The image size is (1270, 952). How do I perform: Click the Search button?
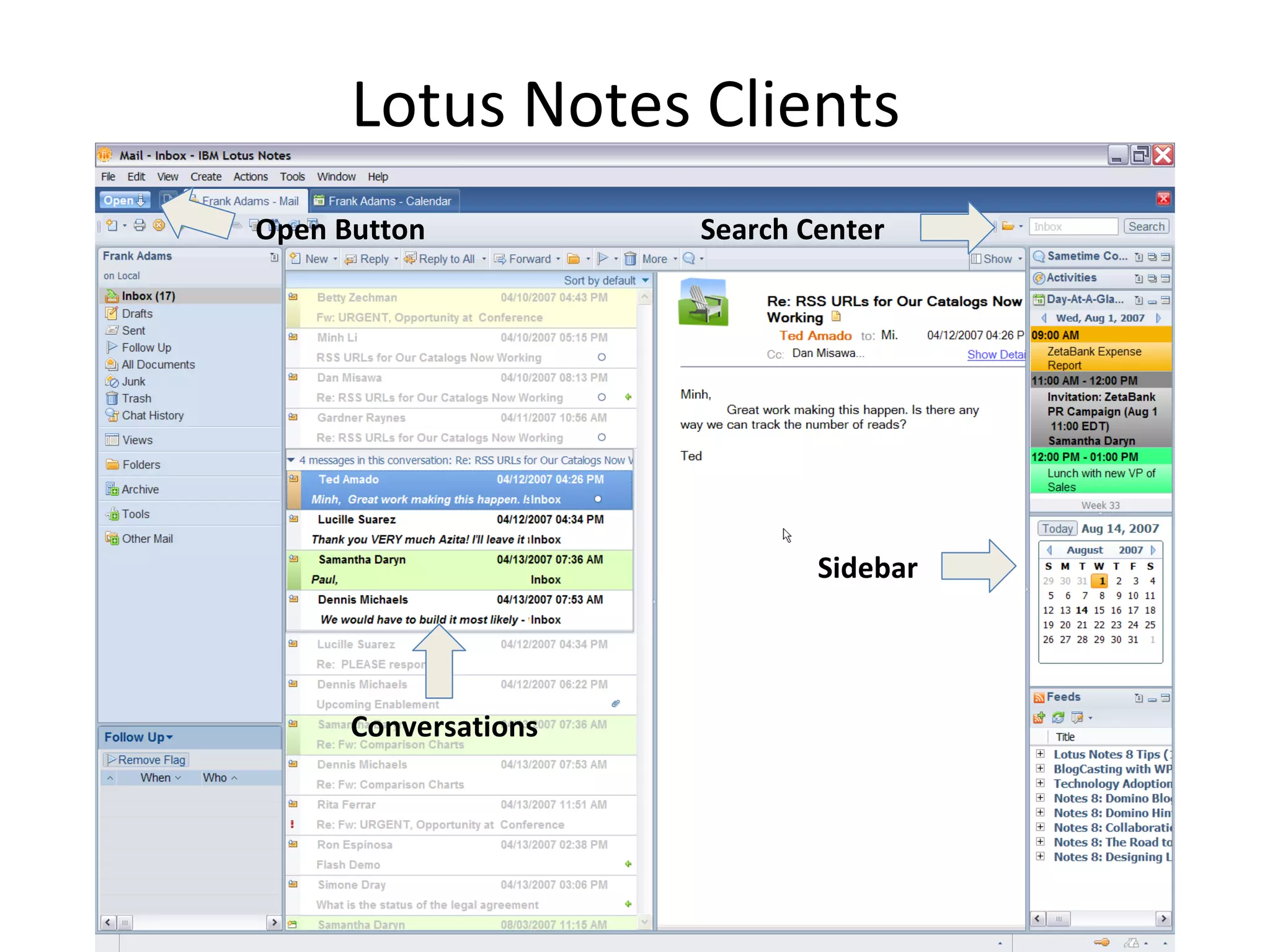[x=1146, y=227]
